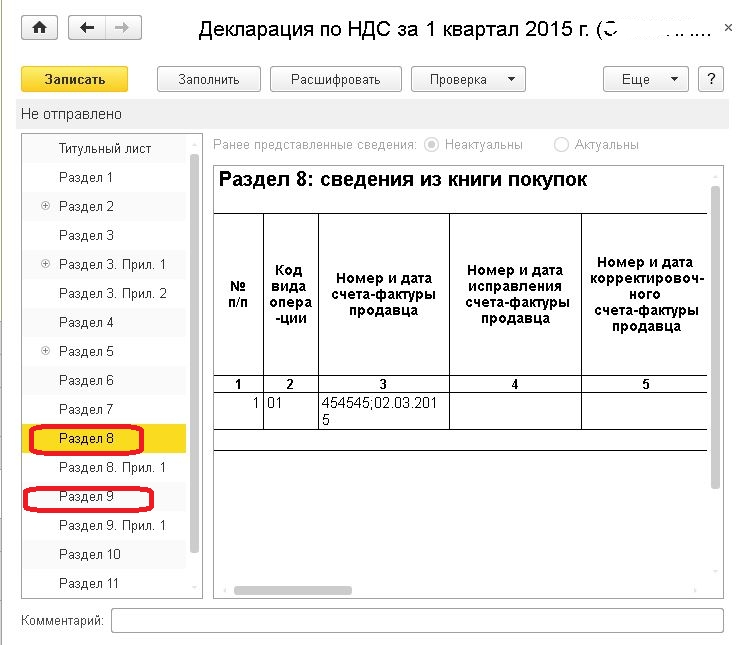Screen dimensions: 750x645
Task: Expand the Раздел 5 tree node
Action: [45, 352]
